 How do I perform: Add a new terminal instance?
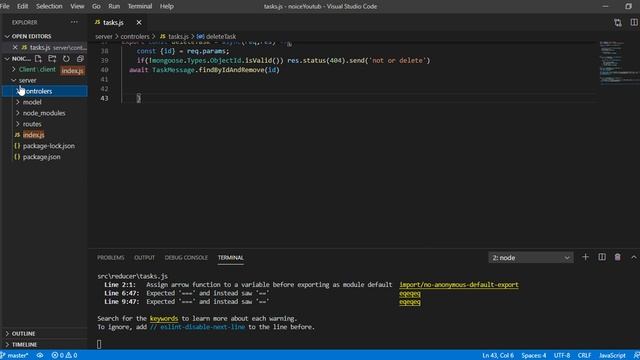[585, 257]
